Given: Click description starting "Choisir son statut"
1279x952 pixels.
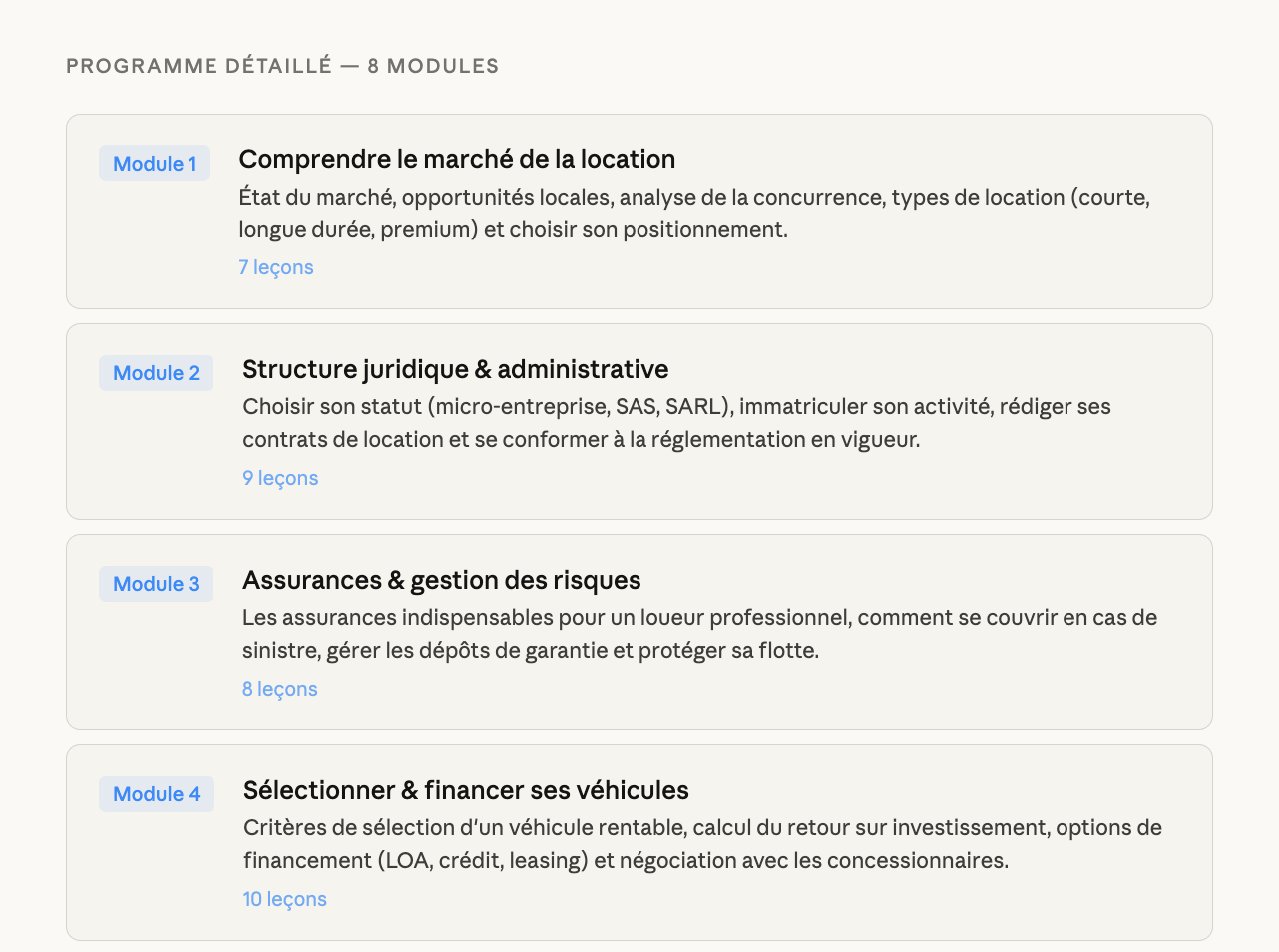Looking at the screenshot, I should point(676,423).
